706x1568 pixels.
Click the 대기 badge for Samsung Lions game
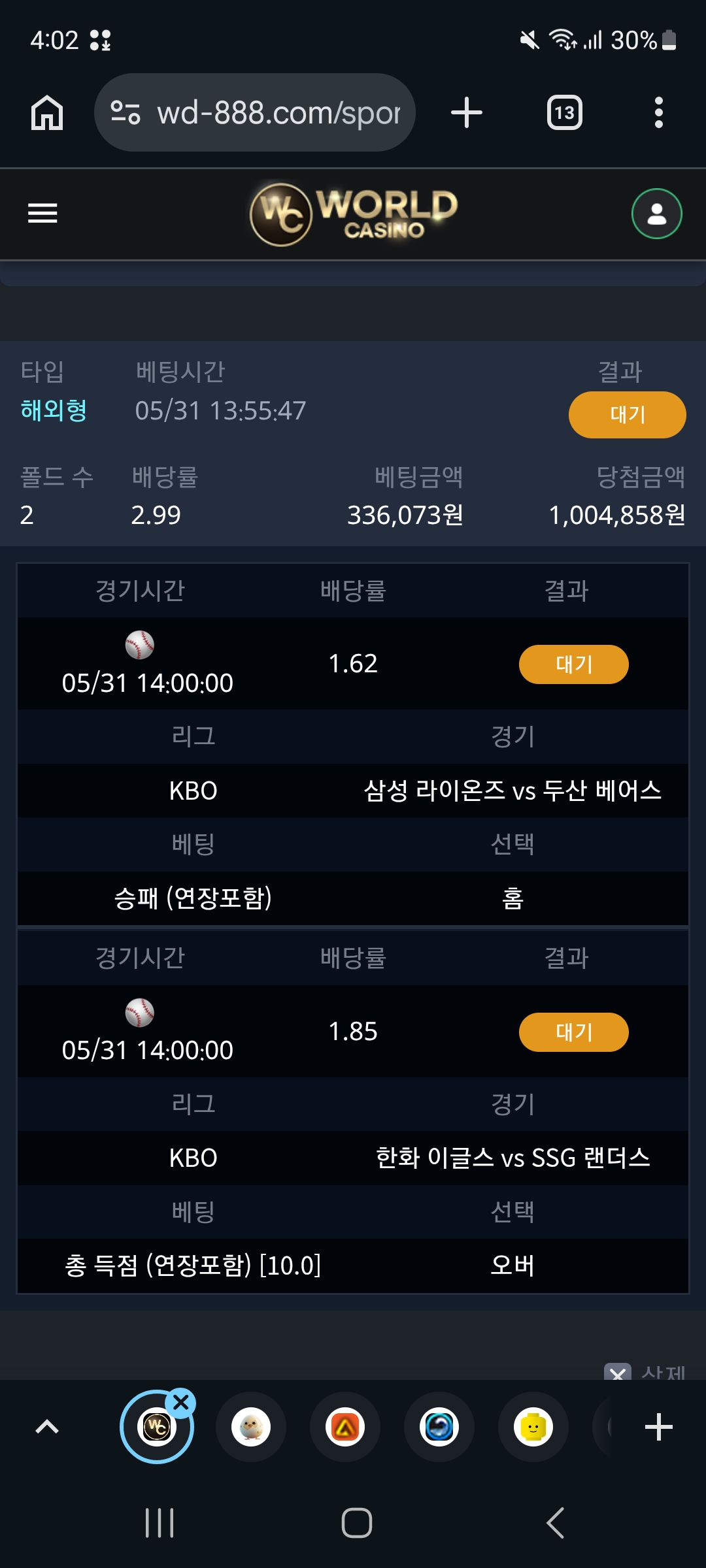[573, 664]
